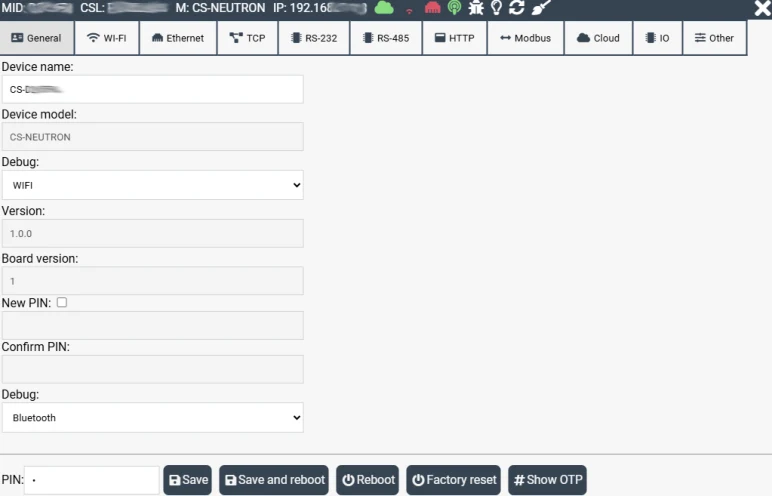
Task: Click the PIN field at bottom
Action: point(92,480)
